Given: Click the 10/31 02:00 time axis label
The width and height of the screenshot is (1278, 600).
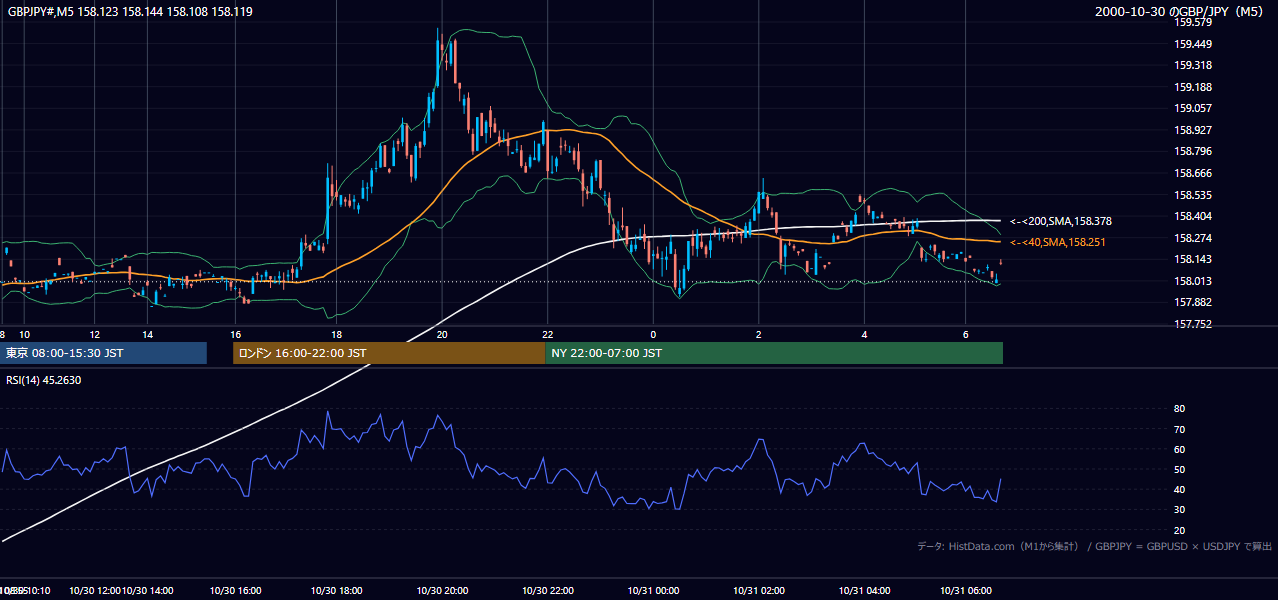Looking at the screenshot, I should pyautogui.click(x=759, y=591).
